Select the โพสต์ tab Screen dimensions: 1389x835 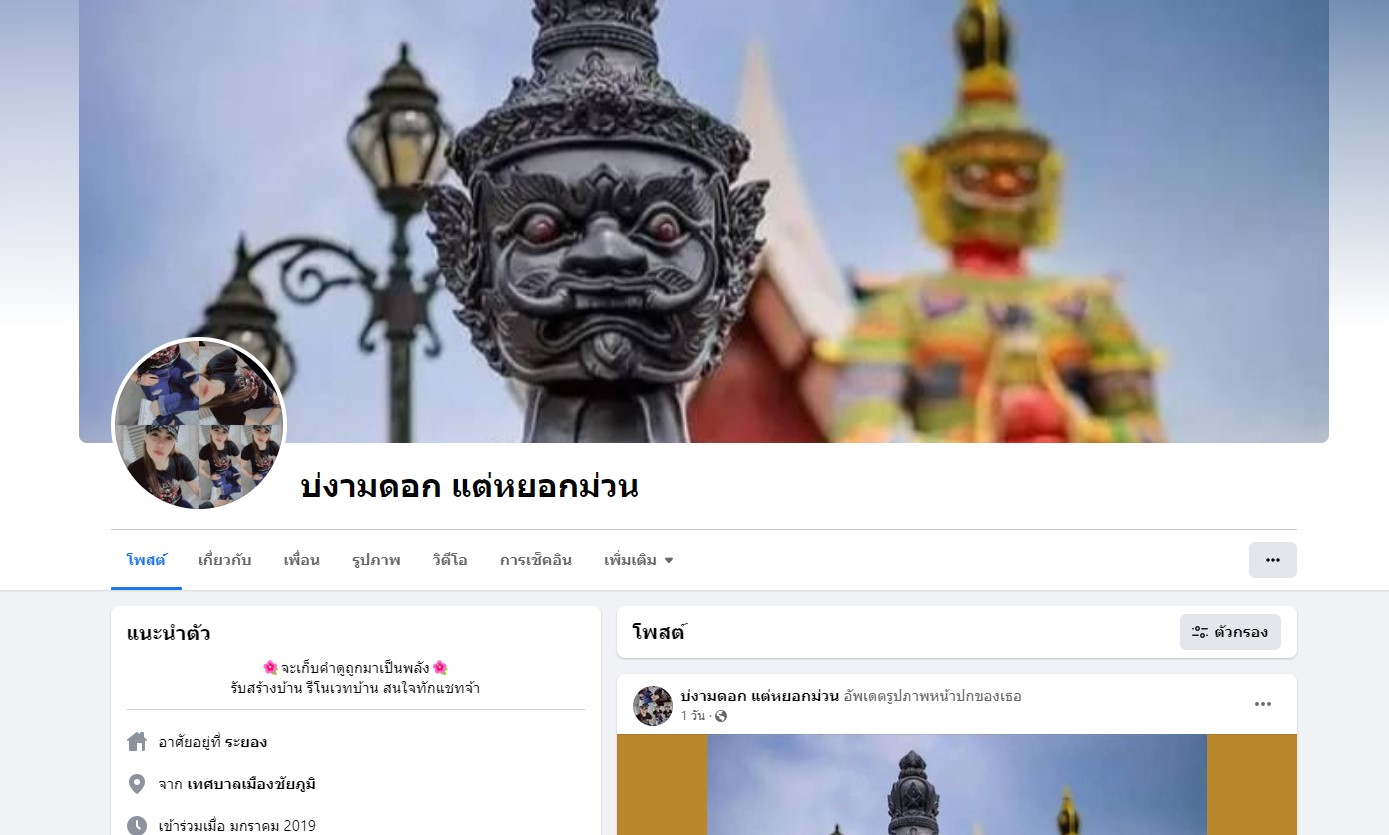(x=146, y=560)
